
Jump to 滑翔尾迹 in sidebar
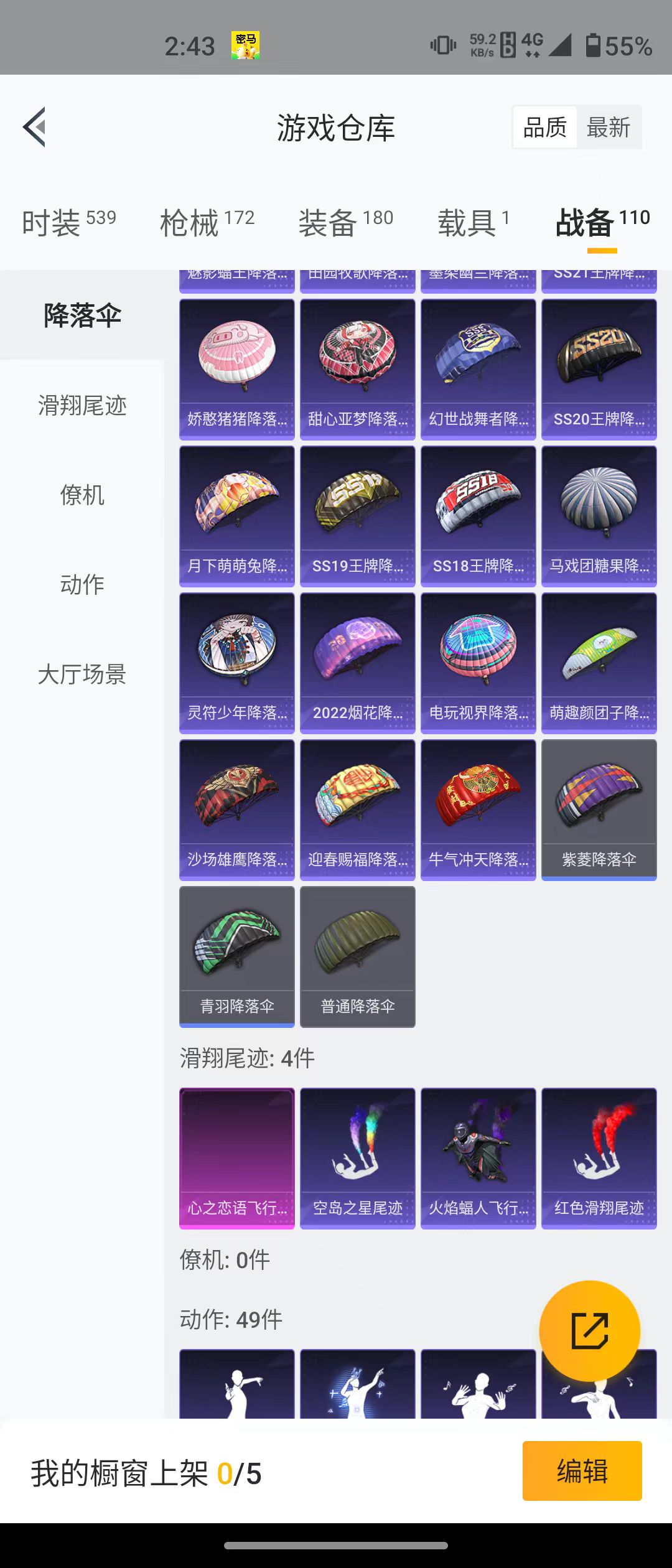point(82,406)
